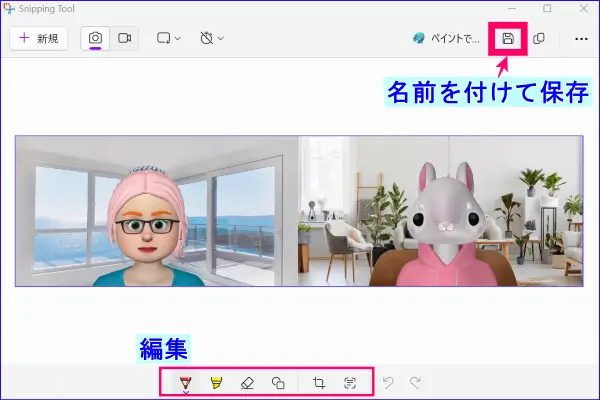Viewport: 600px width, 400px height.
Task: Switch to video record mode
Action: coord(124,38)
